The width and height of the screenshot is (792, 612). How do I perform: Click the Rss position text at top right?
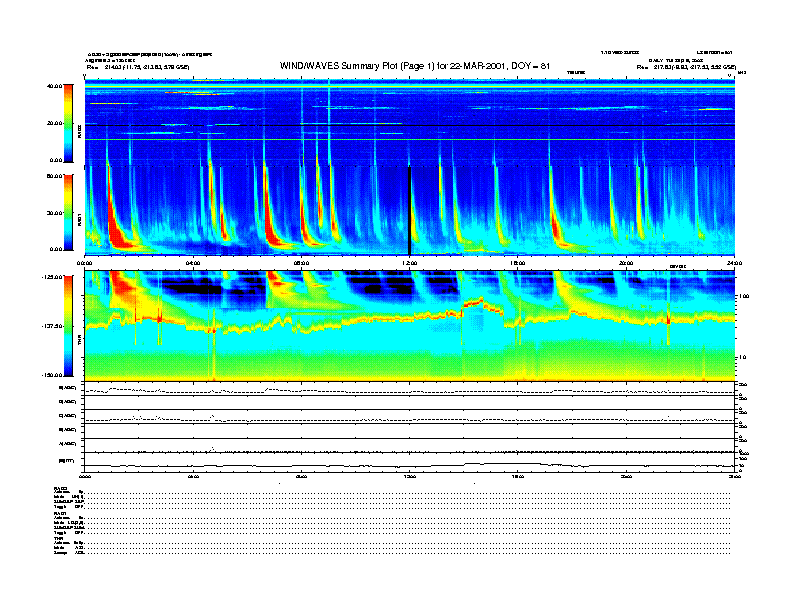click(x=686, y=67)
